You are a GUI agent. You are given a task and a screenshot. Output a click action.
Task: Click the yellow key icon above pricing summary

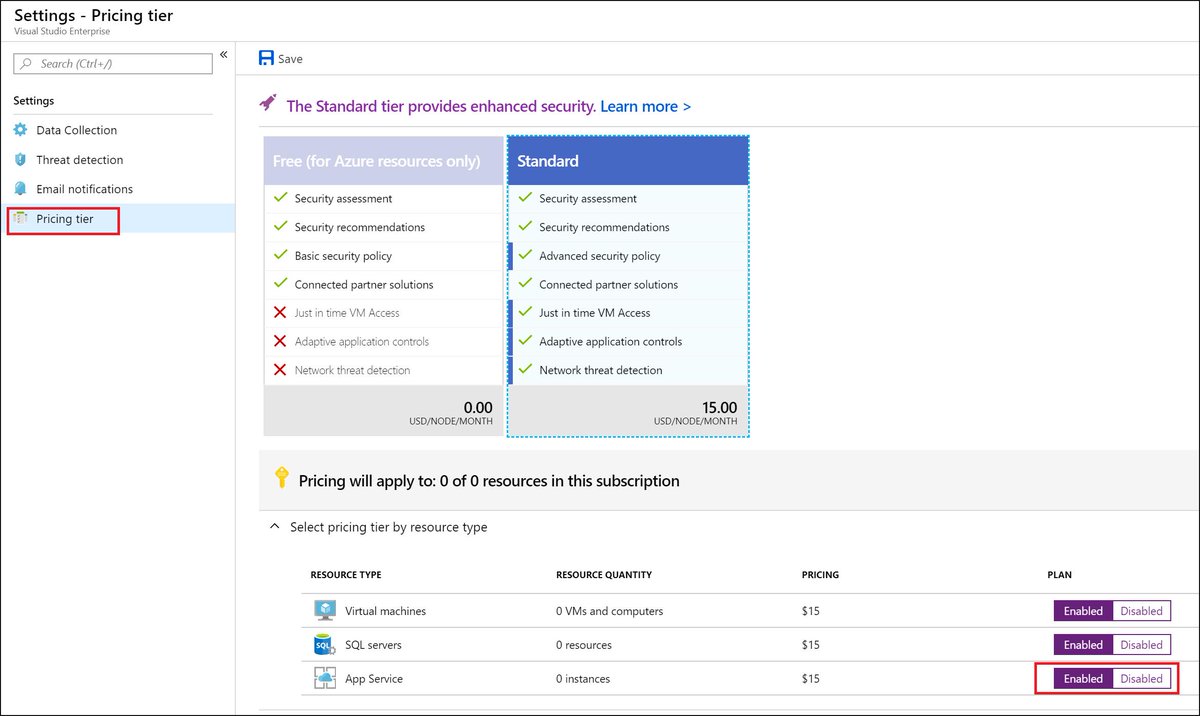coord(282,479)
